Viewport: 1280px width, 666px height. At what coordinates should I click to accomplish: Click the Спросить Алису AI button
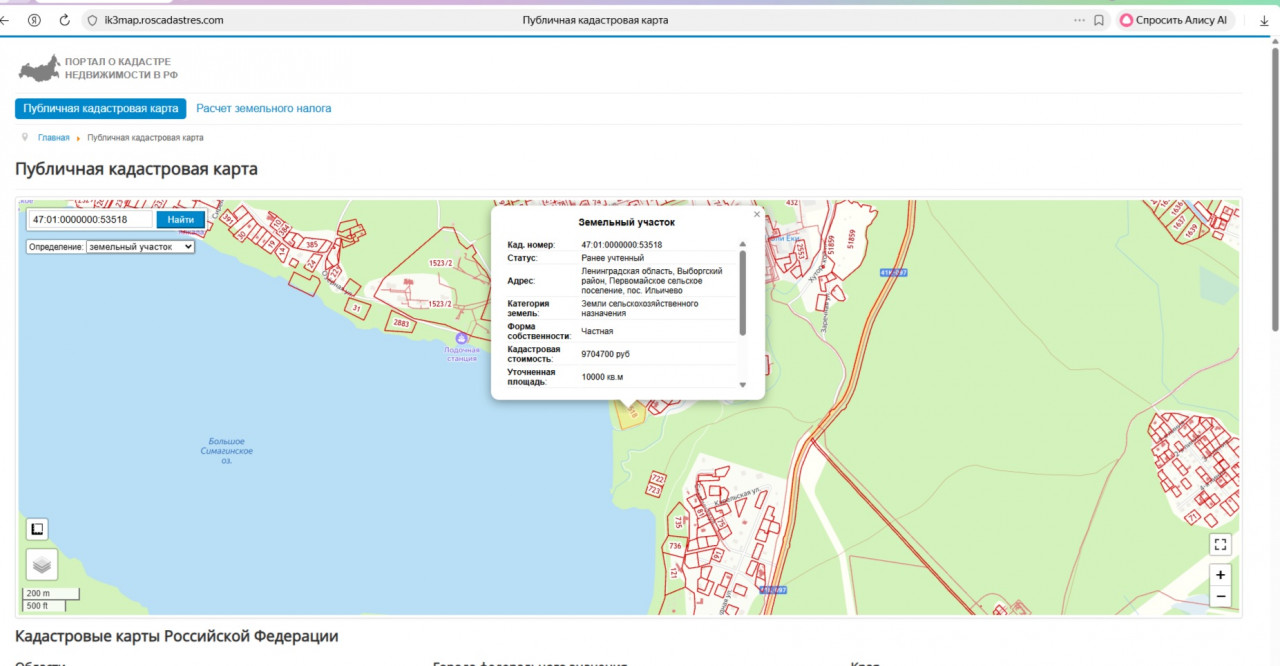click(1174, 20)
